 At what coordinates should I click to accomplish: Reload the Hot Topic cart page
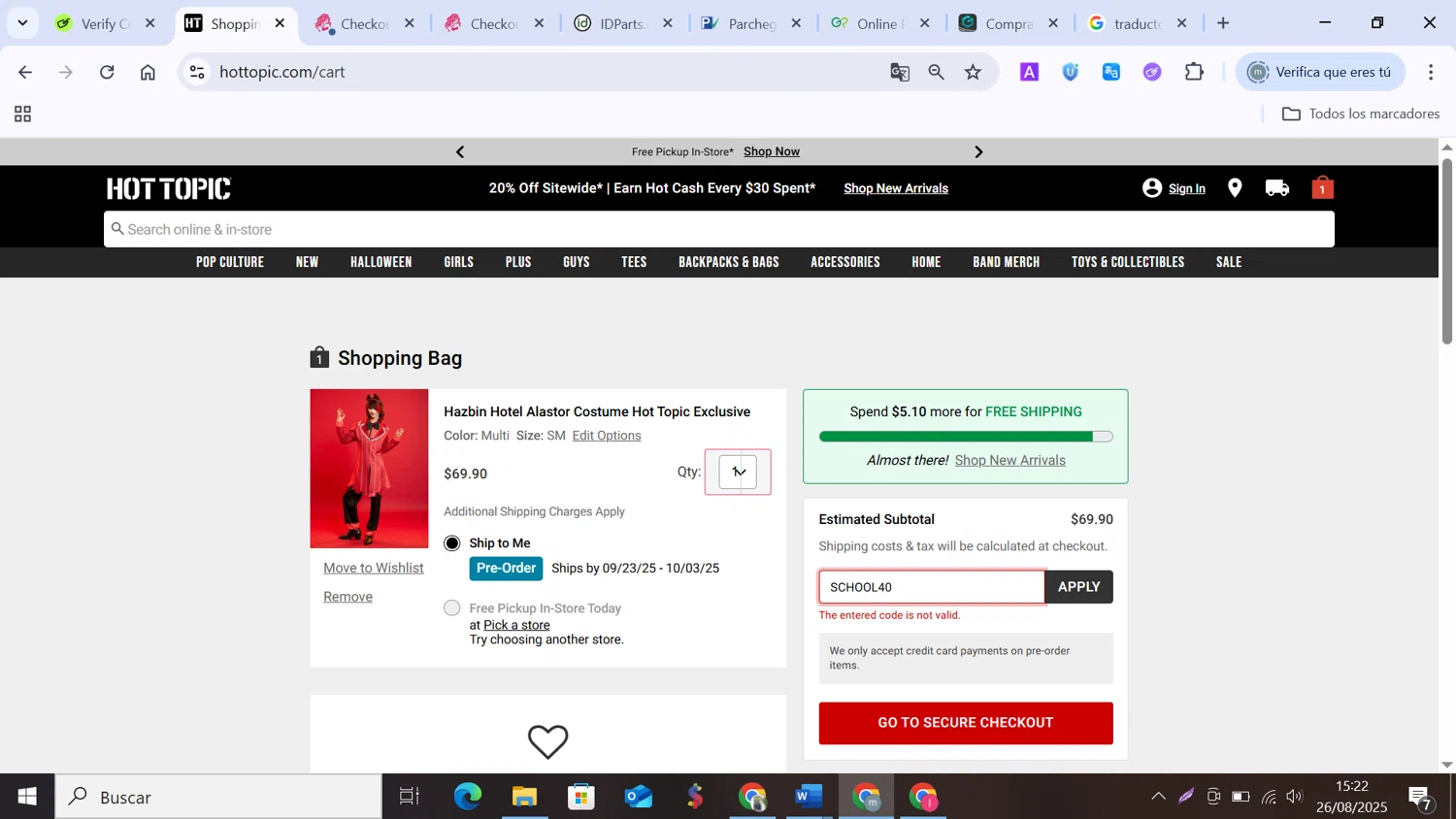107,72
